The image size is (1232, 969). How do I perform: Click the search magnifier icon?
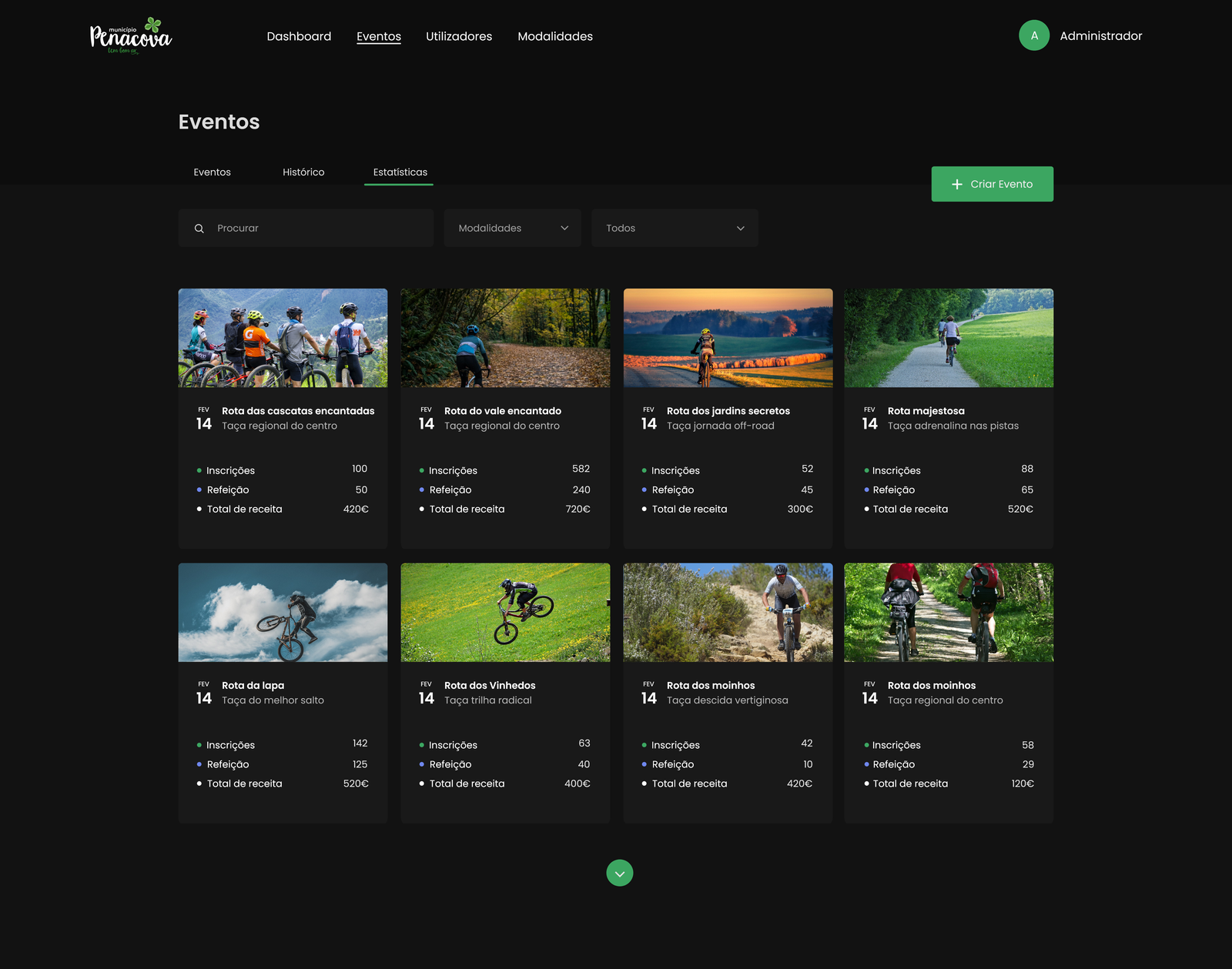[199, 229]
